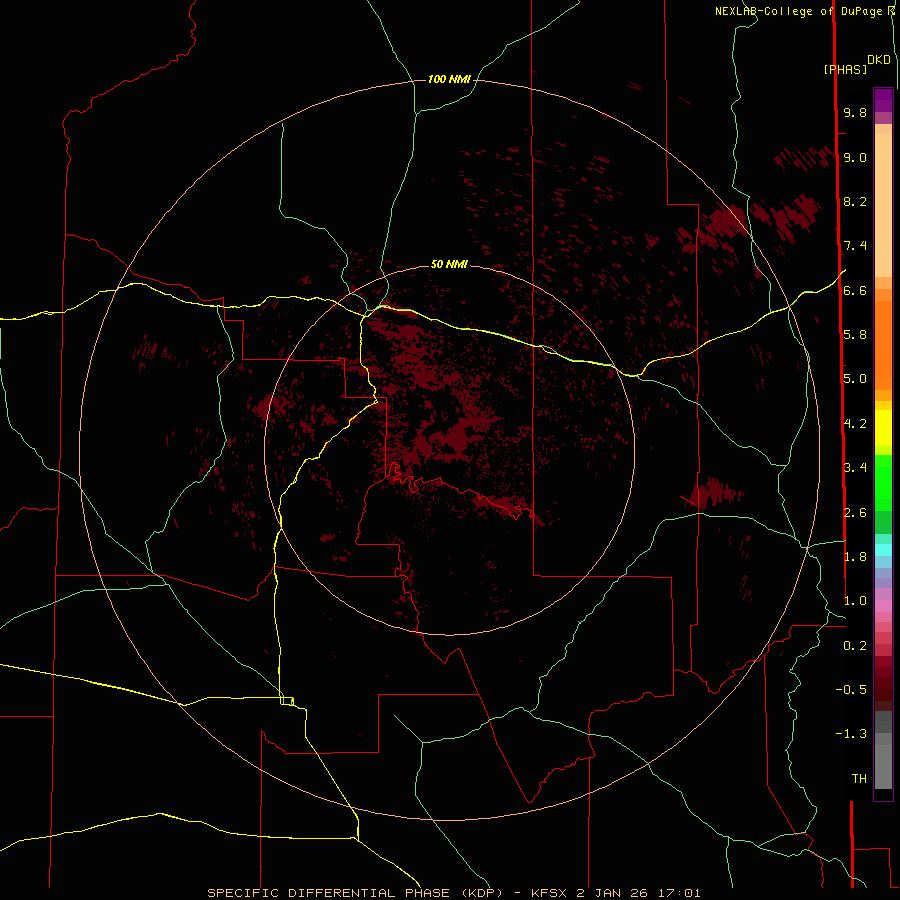Select the 50 NMI range ring label
Viewport: 900px width, 900px height.
point(449,264)
